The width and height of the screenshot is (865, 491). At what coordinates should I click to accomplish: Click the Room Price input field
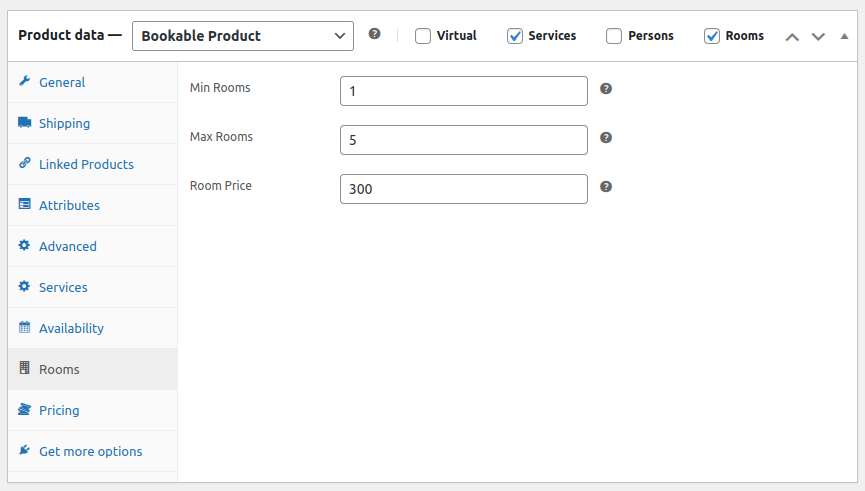point(463,189)
